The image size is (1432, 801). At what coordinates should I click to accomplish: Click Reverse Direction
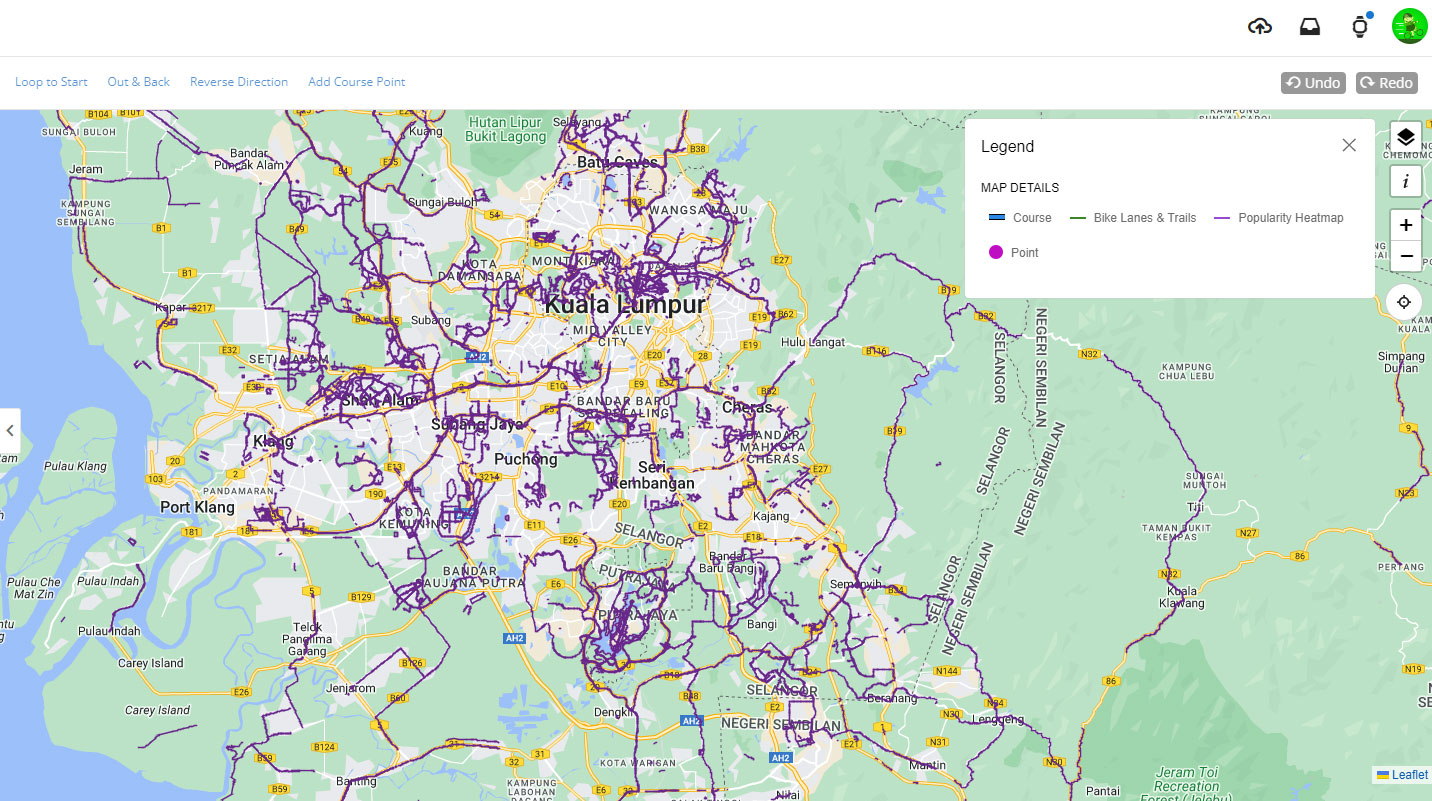pos(239,82)
